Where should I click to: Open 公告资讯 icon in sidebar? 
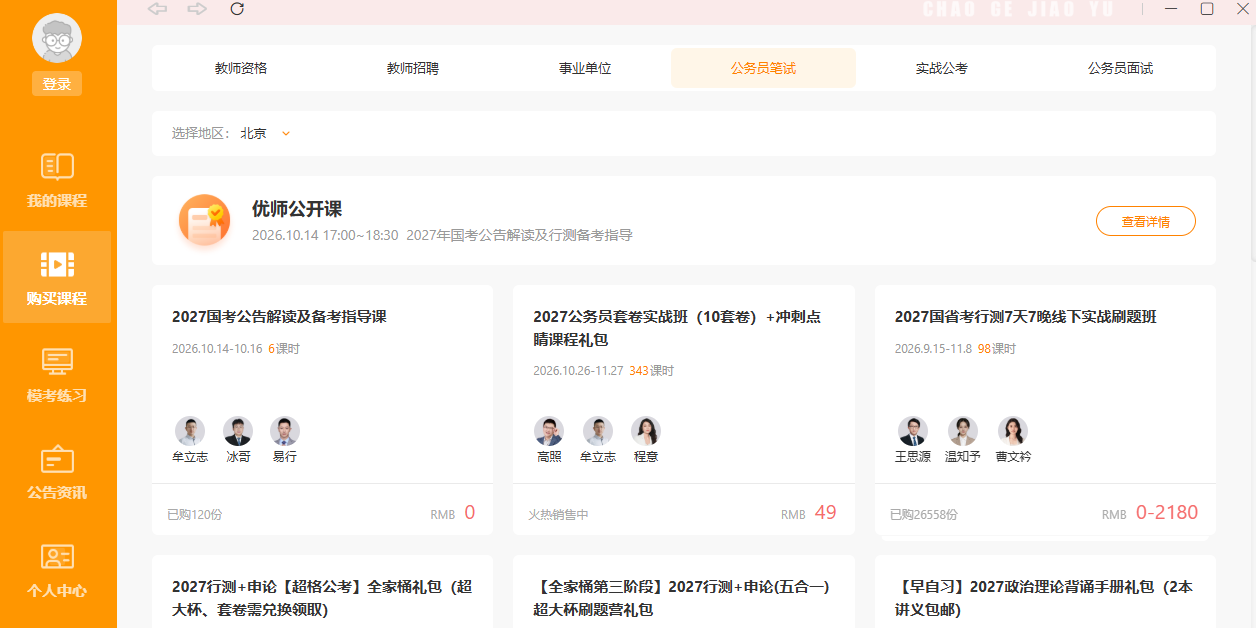click(x=57, y=459)
